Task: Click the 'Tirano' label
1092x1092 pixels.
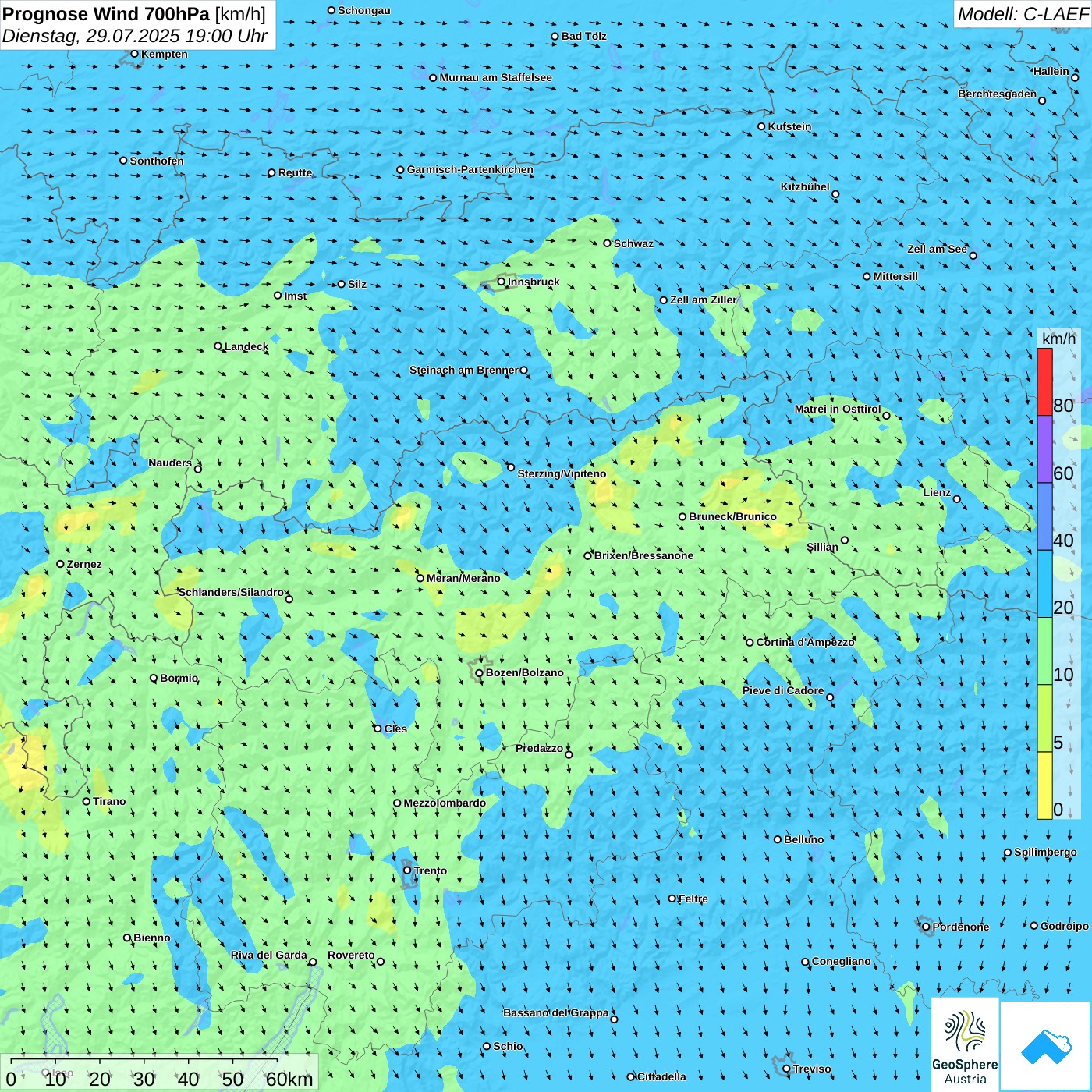Action: tap(109, 801)
